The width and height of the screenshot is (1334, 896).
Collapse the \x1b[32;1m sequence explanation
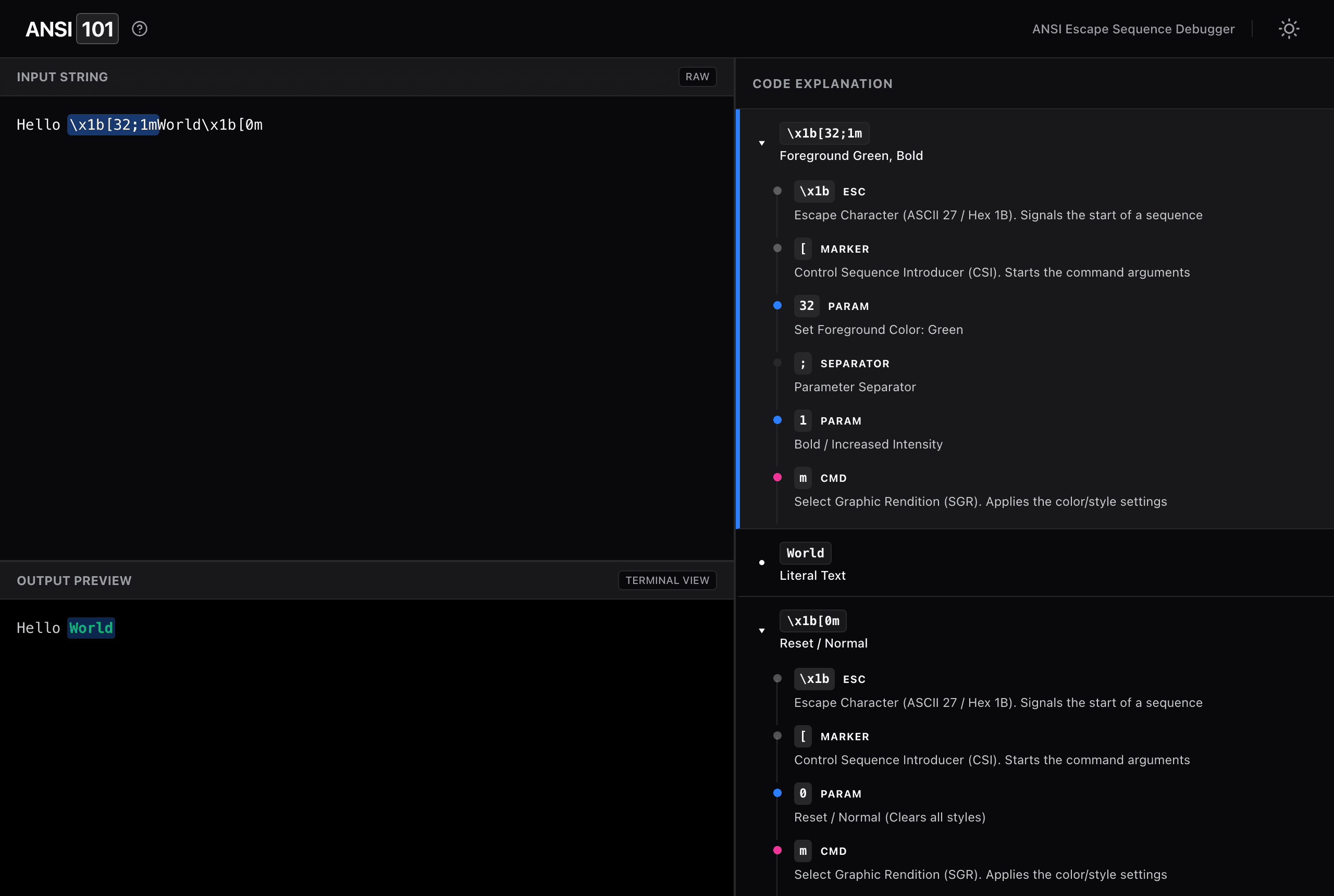(x=762, y=143)
